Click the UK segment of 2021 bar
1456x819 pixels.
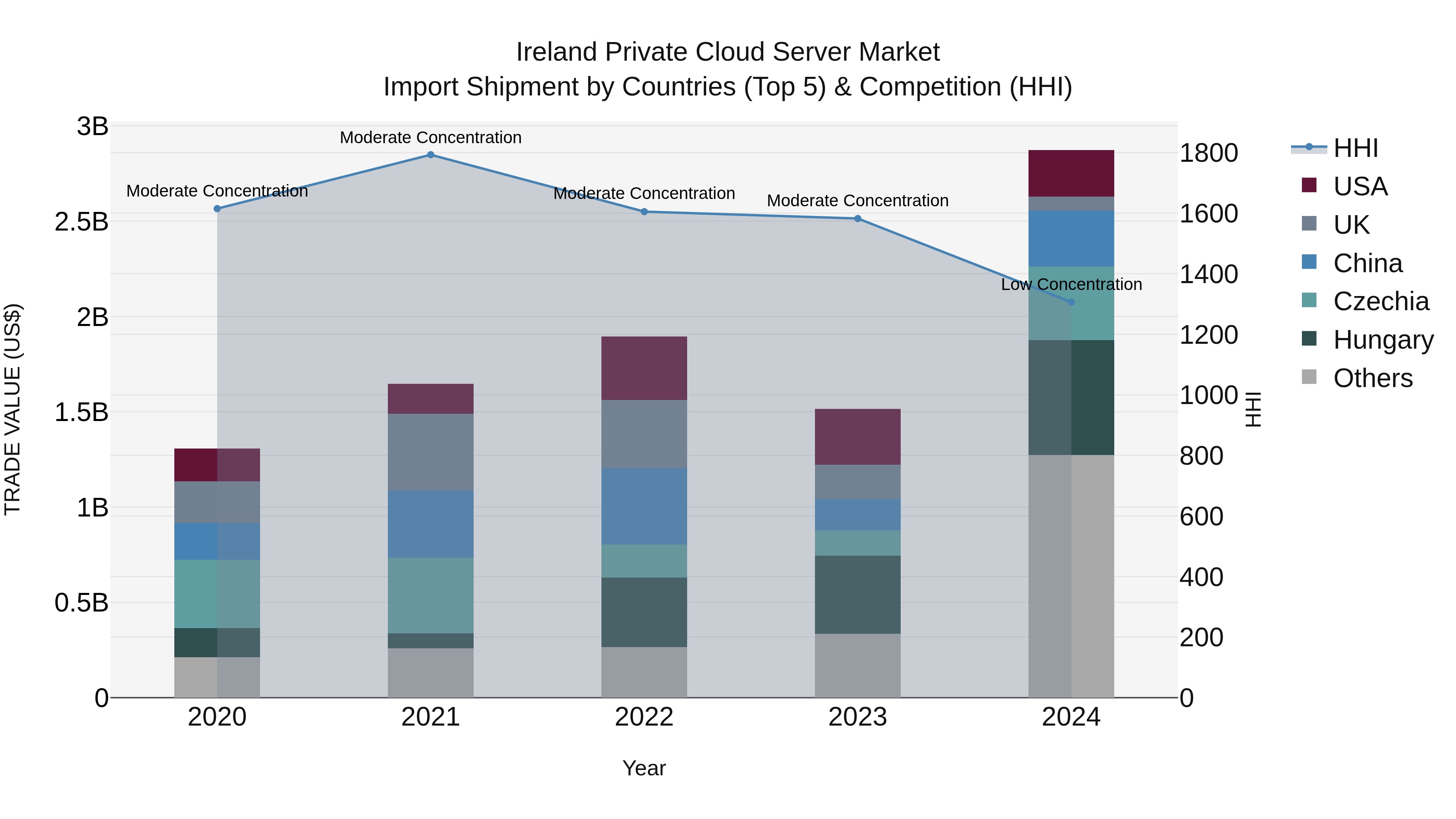click(431, 452)
